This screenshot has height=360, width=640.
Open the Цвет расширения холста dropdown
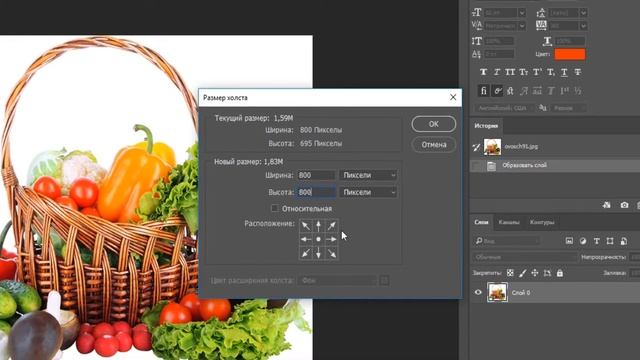337,280
